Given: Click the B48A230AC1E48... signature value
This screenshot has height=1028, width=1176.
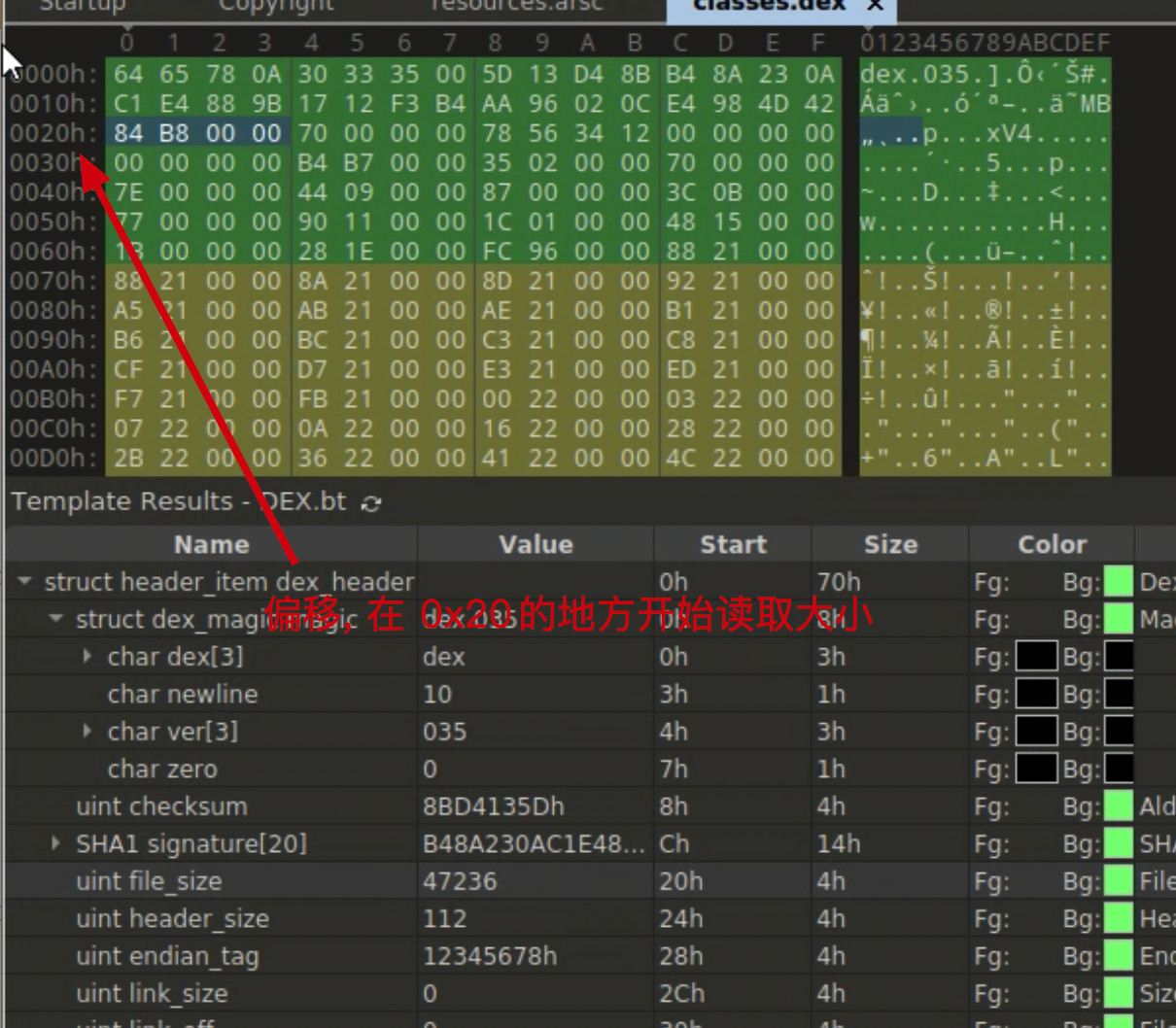Looking at the screenshot, I should 534,843.
